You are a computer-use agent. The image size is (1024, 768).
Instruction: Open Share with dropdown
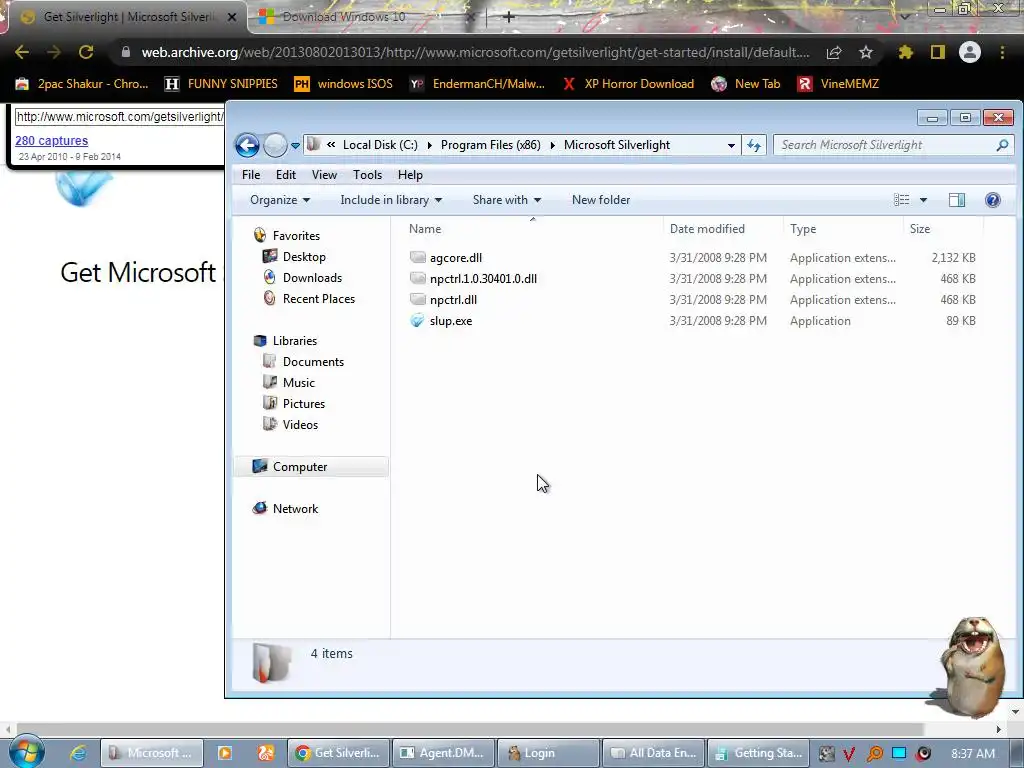coord(507,200)
